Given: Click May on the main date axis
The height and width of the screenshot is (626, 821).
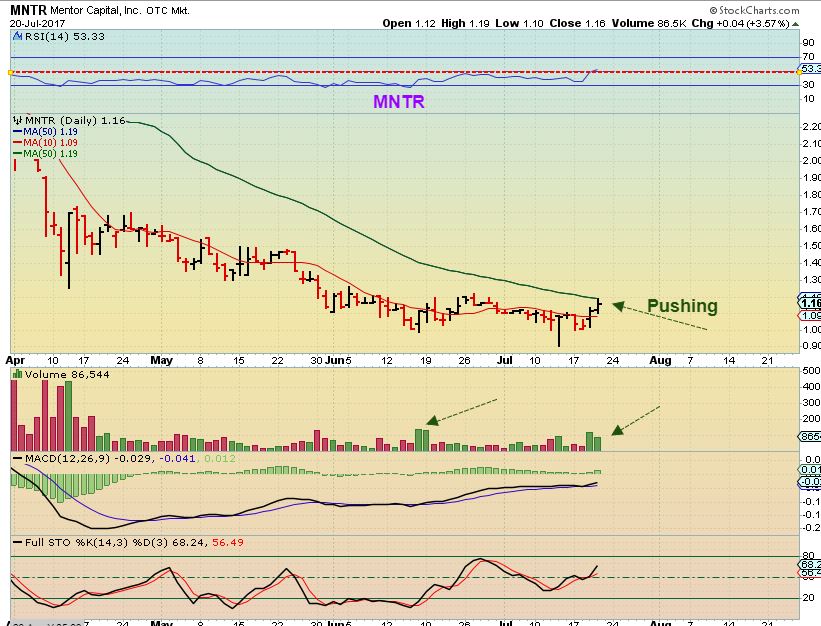Looking at the screenshot, I should (161, 360).
